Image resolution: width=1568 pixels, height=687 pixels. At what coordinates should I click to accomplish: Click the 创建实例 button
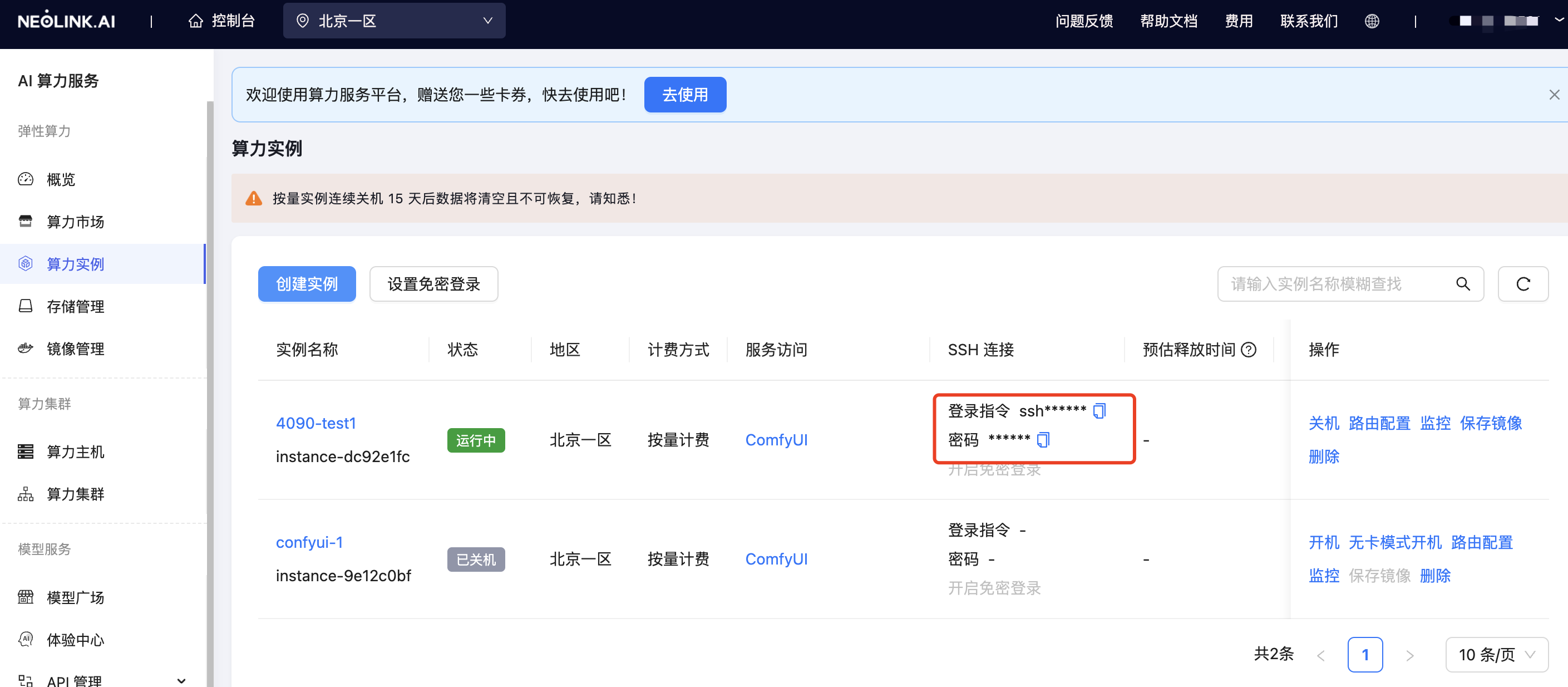click(x=307, y=284)
